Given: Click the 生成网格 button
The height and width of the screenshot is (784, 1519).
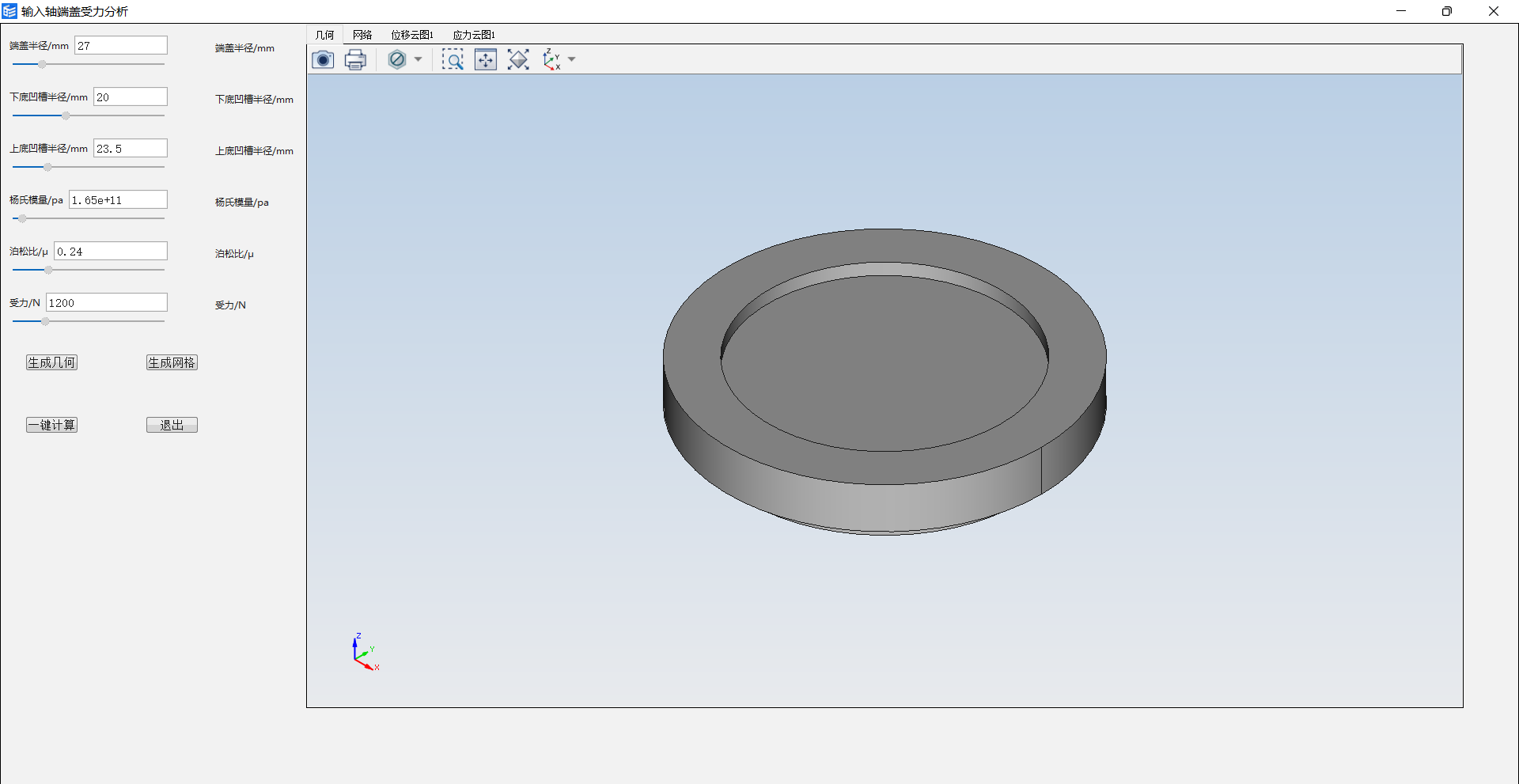Looking at the screenshot, I should 172,362.
